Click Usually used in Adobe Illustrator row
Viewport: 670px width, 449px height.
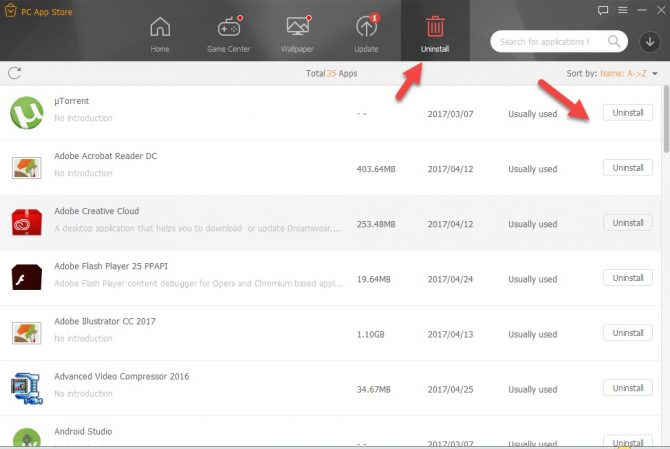[x=533, y=335]
